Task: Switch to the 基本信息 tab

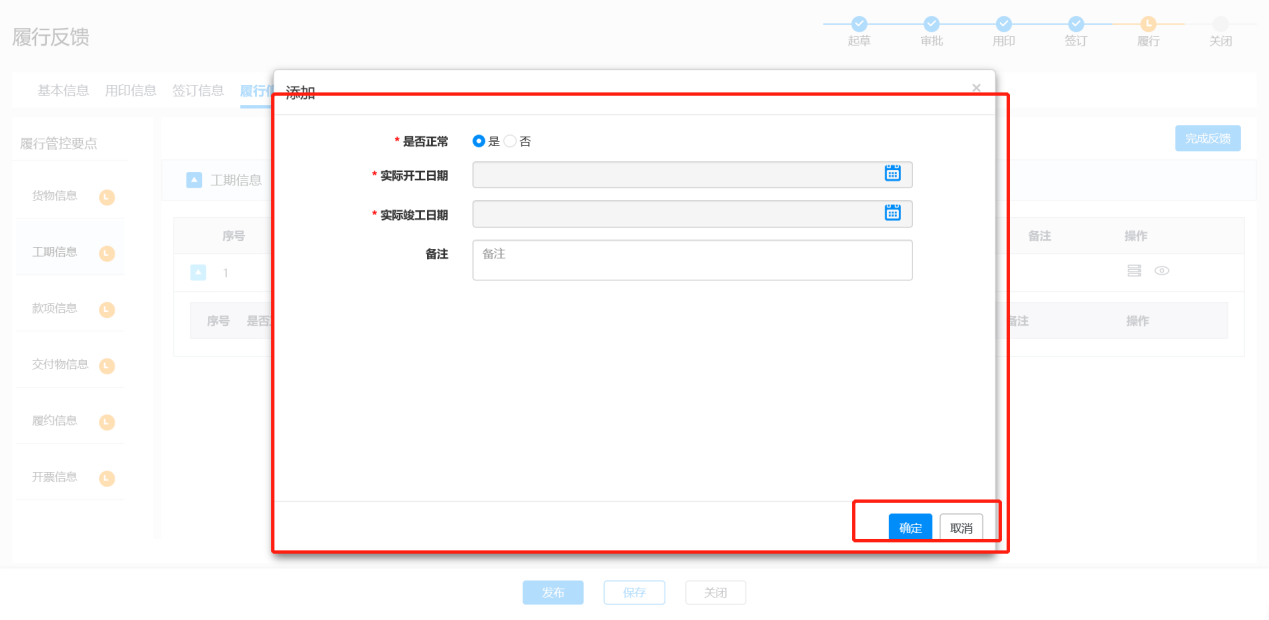Action: (63, 91)
